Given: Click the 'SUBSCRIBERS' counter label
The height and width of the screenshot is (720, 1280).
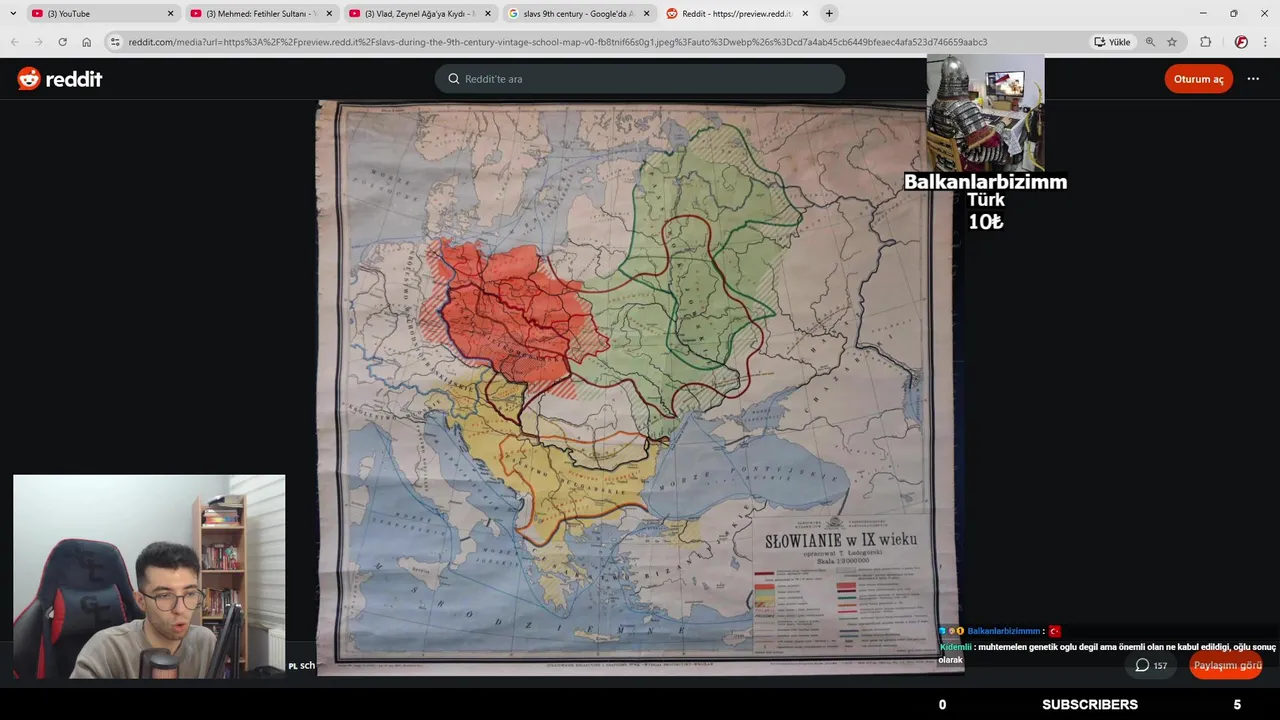Looking at the screenshot, I should point(1090,705).
